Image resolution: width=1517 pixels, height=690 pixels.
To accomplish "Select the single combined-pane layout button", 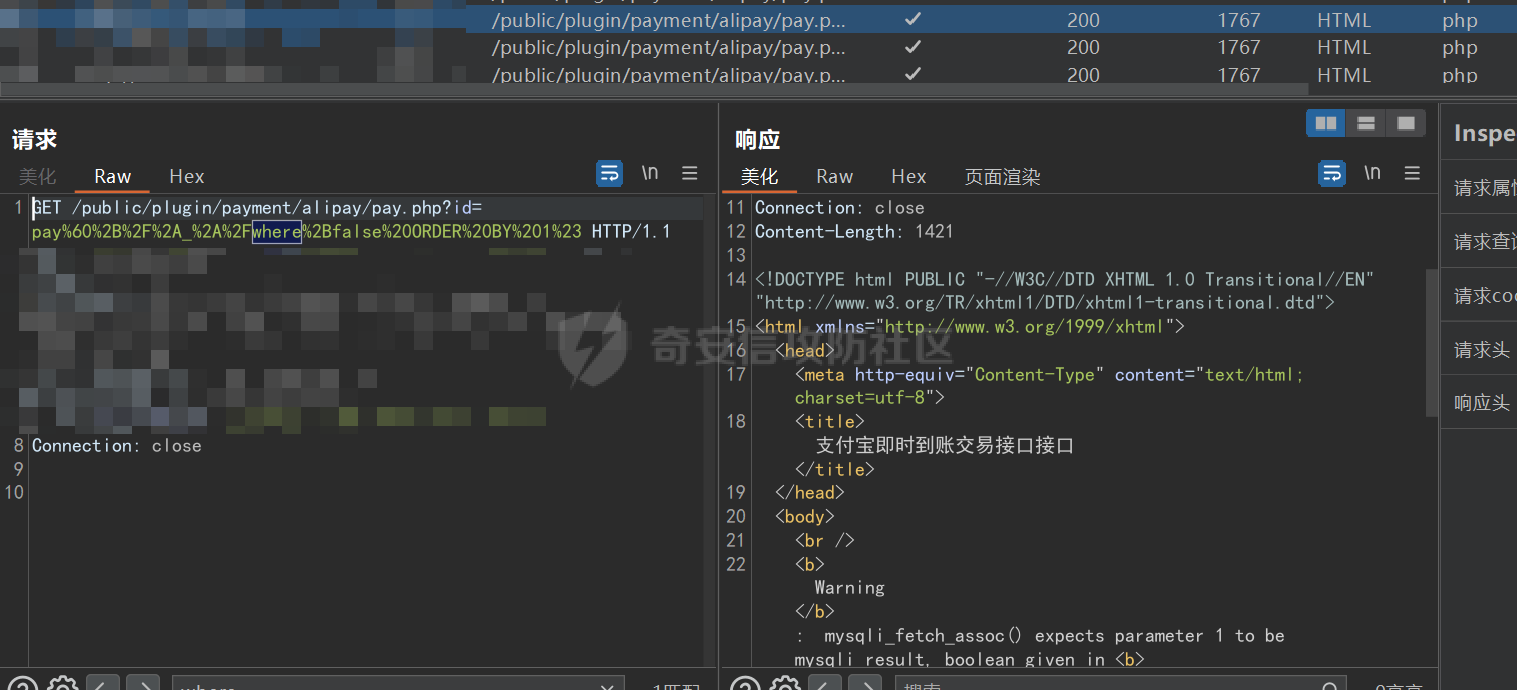I will point(1406,123).
